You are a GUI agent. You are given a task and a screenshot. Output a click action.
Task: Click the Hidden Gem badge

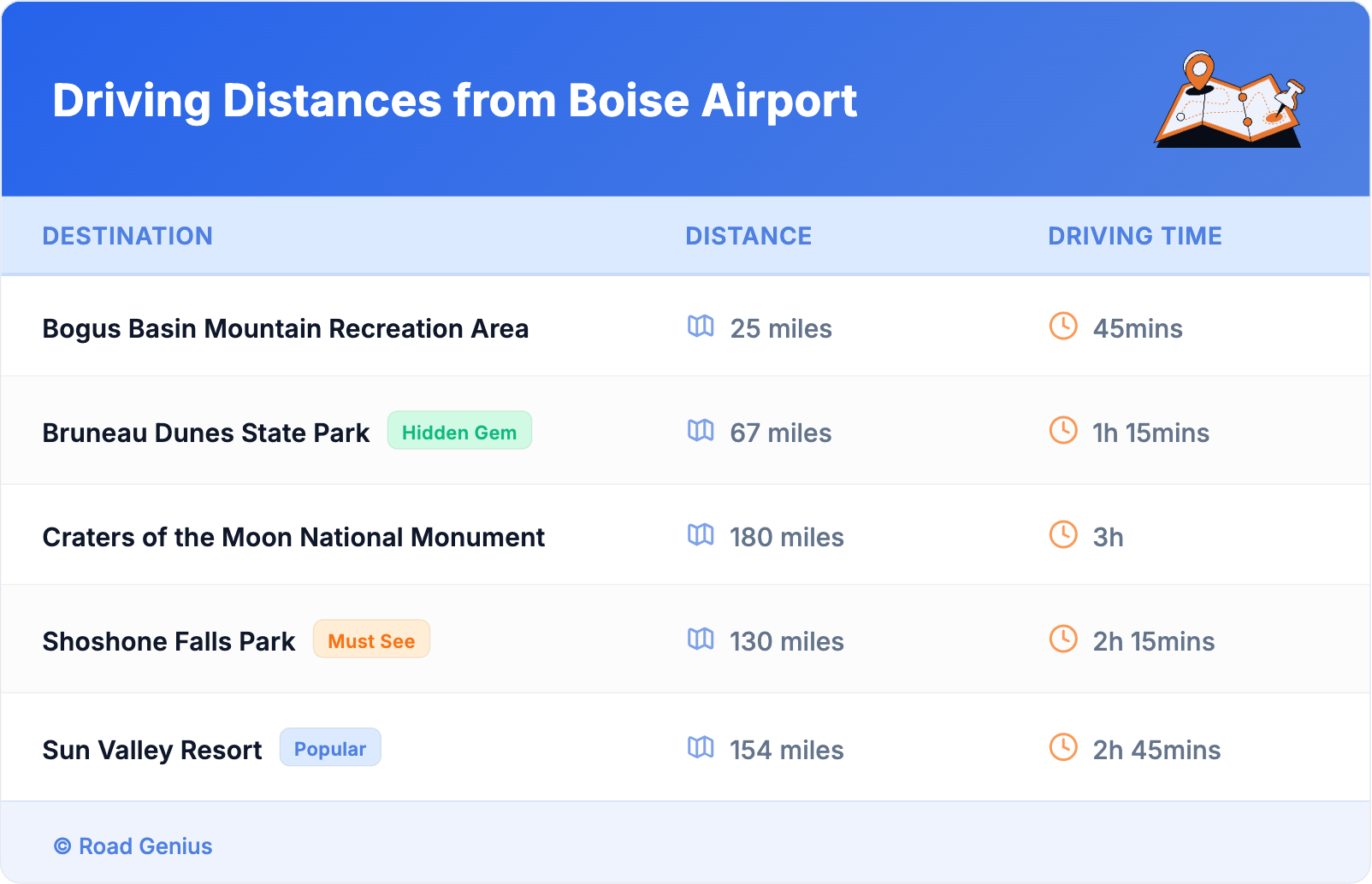459,431
